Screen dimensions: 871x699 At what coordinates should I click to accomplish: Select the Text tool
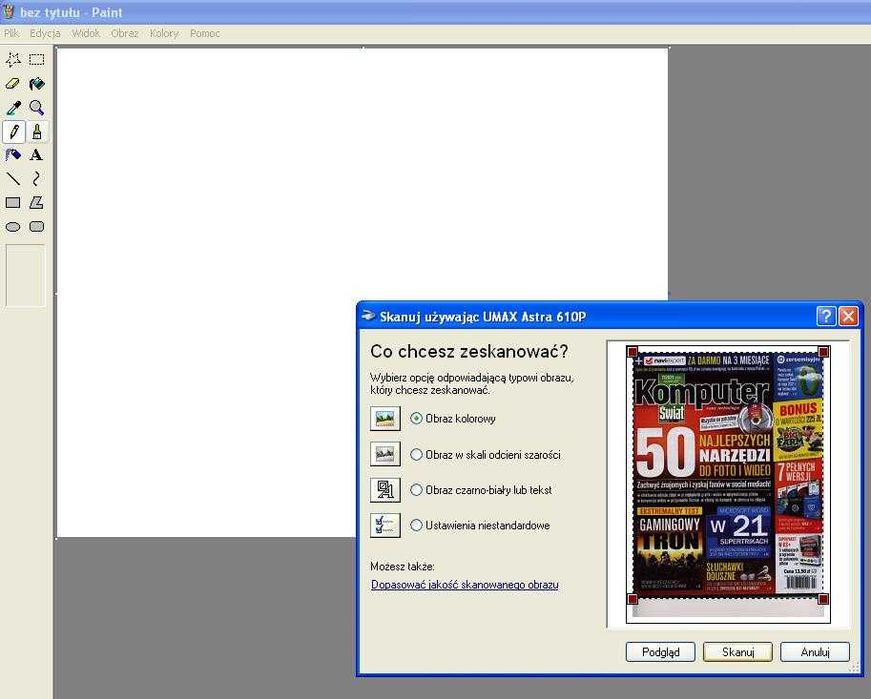37,155
